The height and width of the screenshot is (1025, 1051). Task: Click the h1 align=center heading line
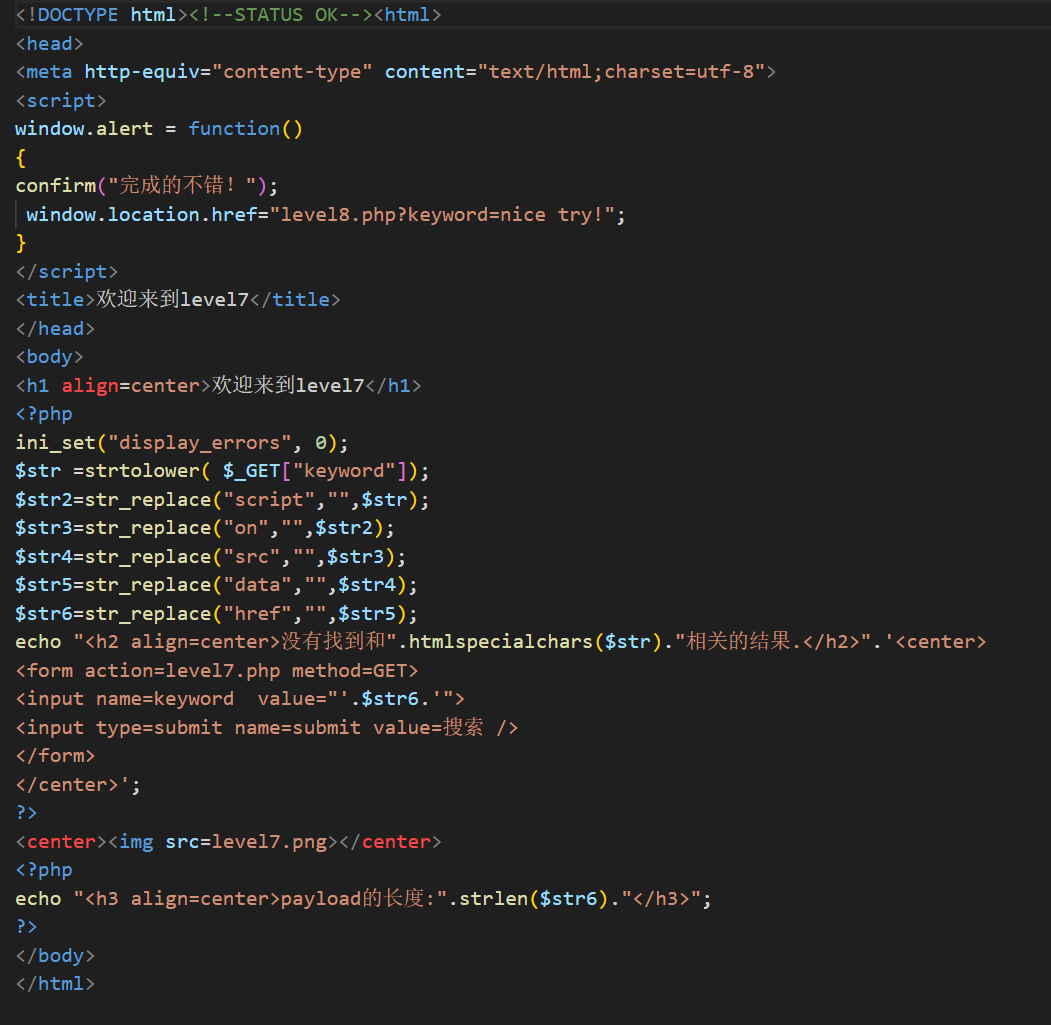(x=219, y=385)
